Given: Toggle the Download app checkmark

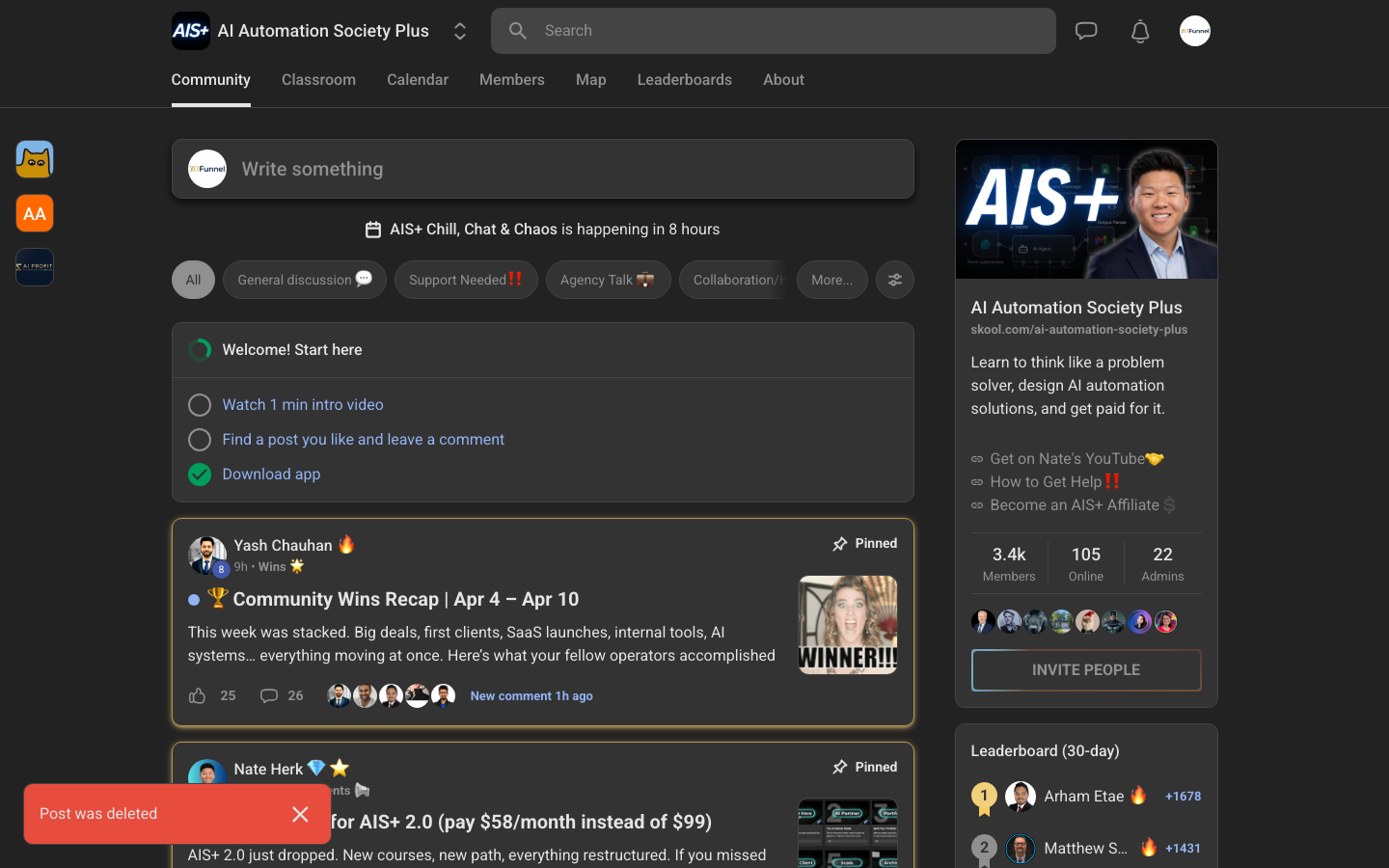Looking at the screenshot, I should point(200,475).
